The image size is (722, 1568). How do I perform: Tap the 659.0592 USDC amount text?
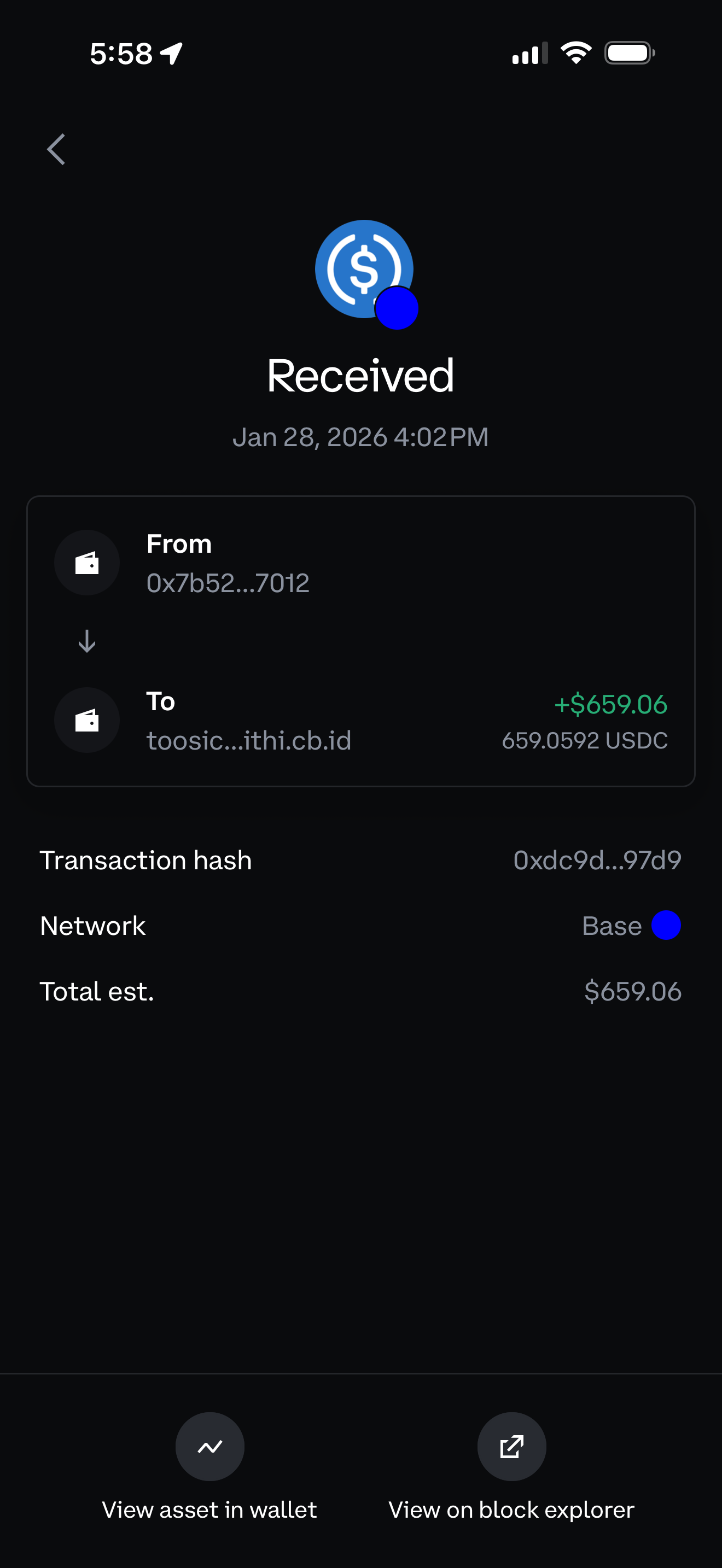tap(584, 741)
